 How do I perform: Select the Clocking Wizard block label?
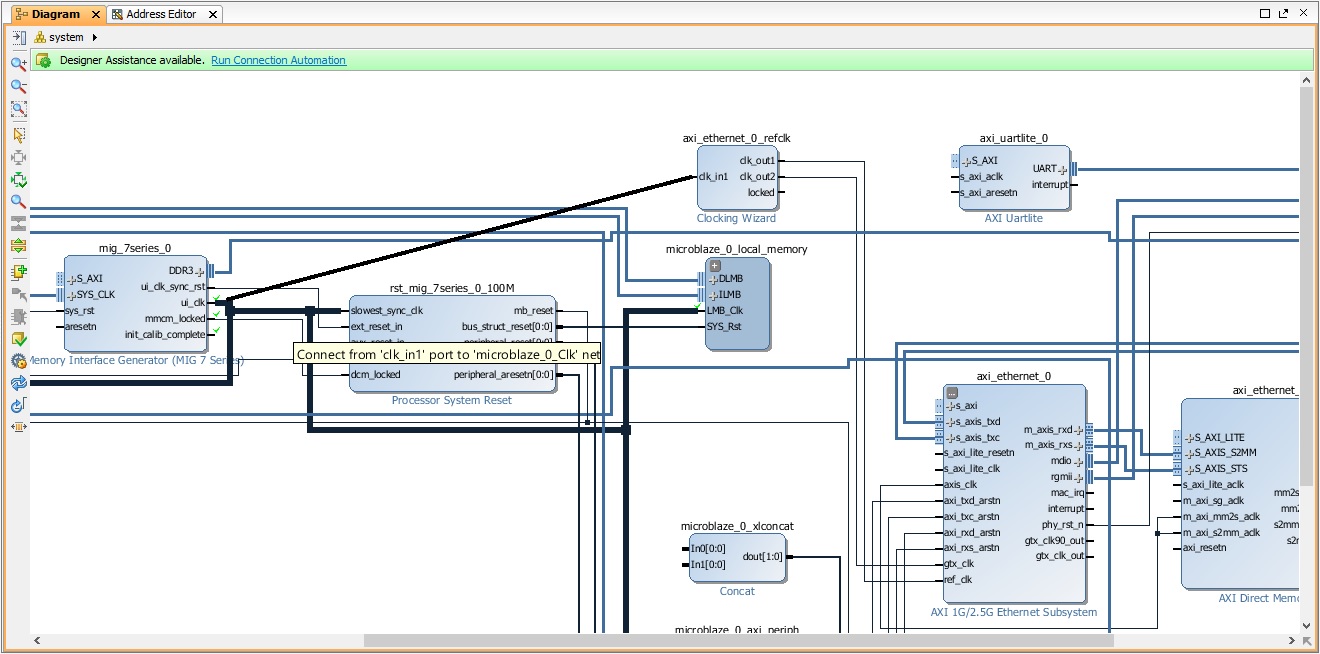[736, 218]
